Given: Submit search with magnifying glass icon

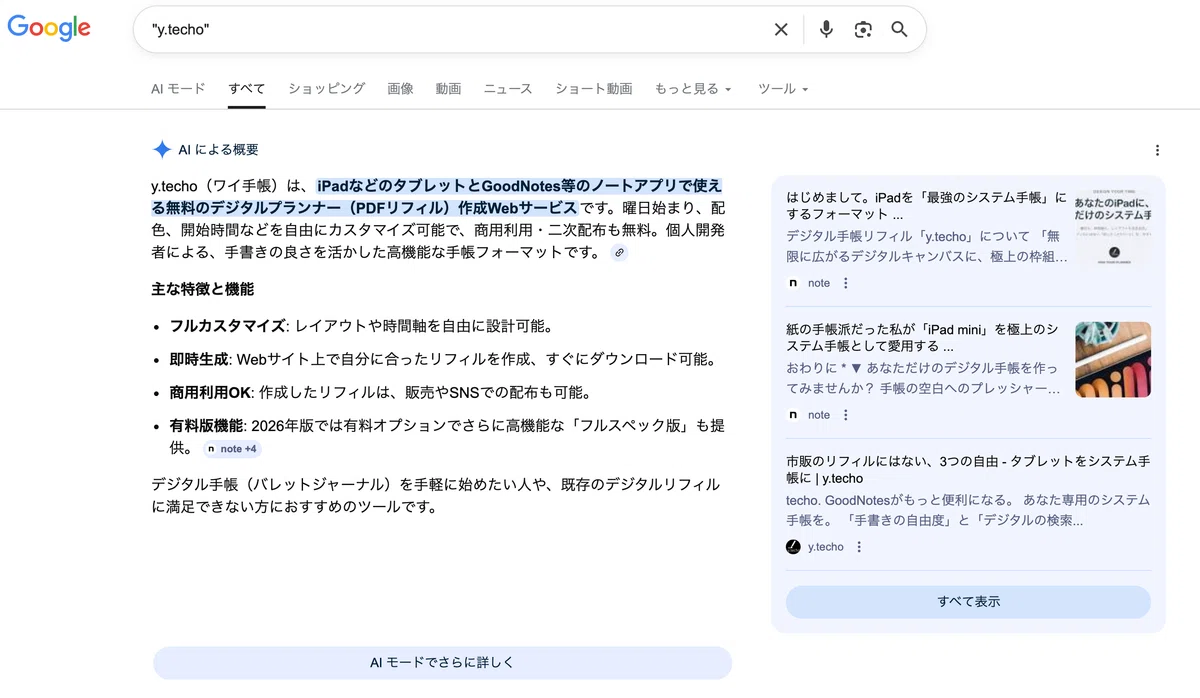Looking at the screenshot, I should pos(899,30).
